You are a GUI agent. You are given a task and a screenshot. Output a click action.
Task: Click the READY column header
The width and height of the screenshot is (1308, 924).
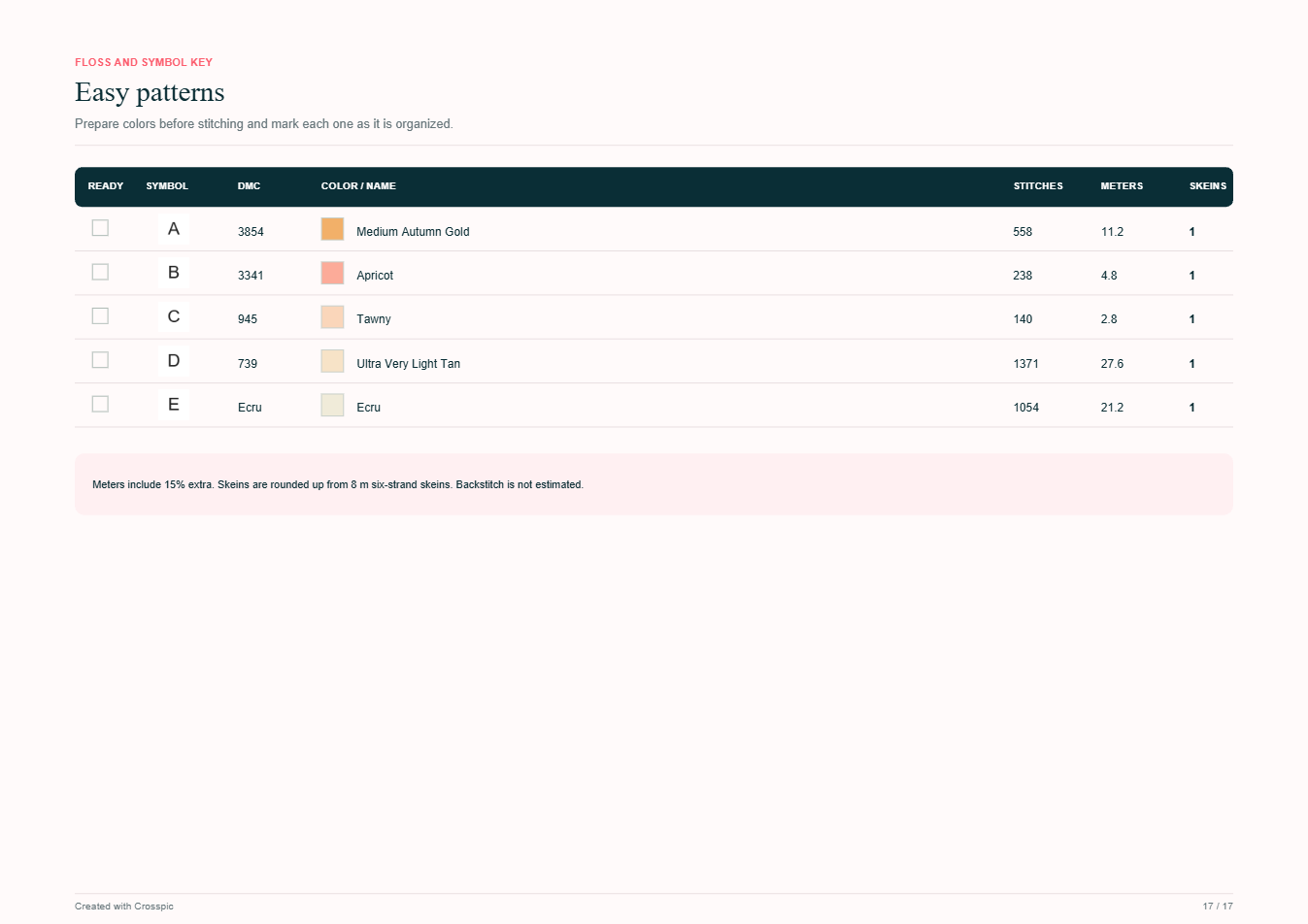pyautogui.click(x=106, y=186)
